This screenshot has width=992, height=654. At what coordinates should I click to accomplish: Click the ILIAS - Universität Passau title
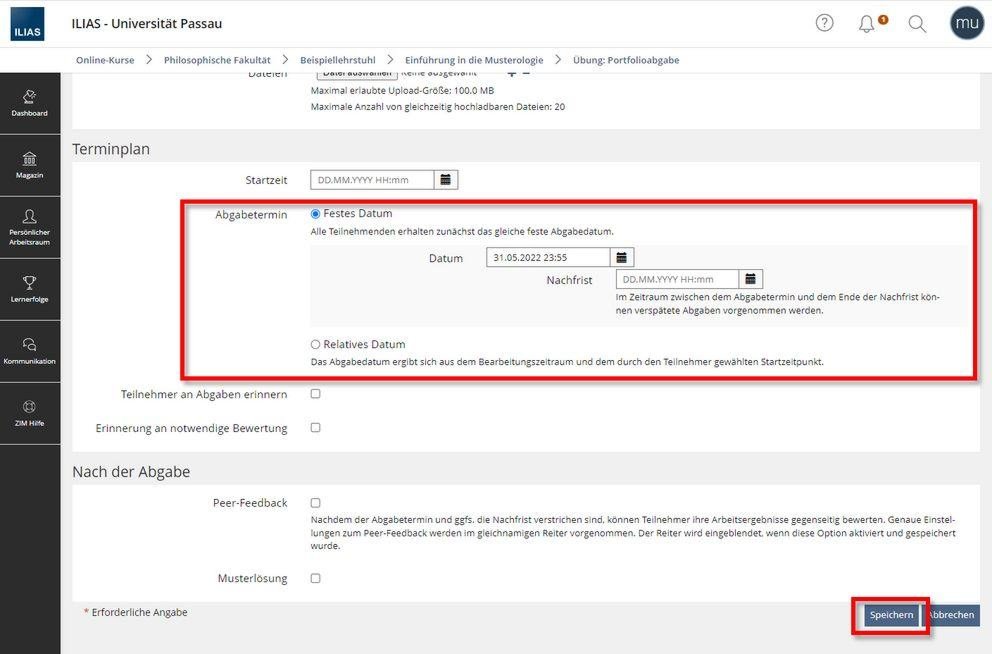[147, 23]
